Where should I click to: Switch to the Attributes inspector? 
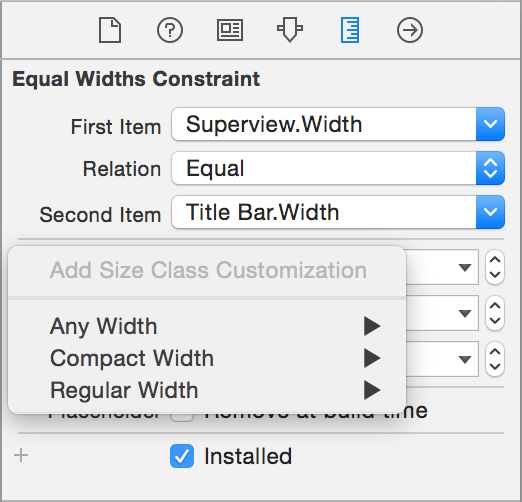coord(290,30)
